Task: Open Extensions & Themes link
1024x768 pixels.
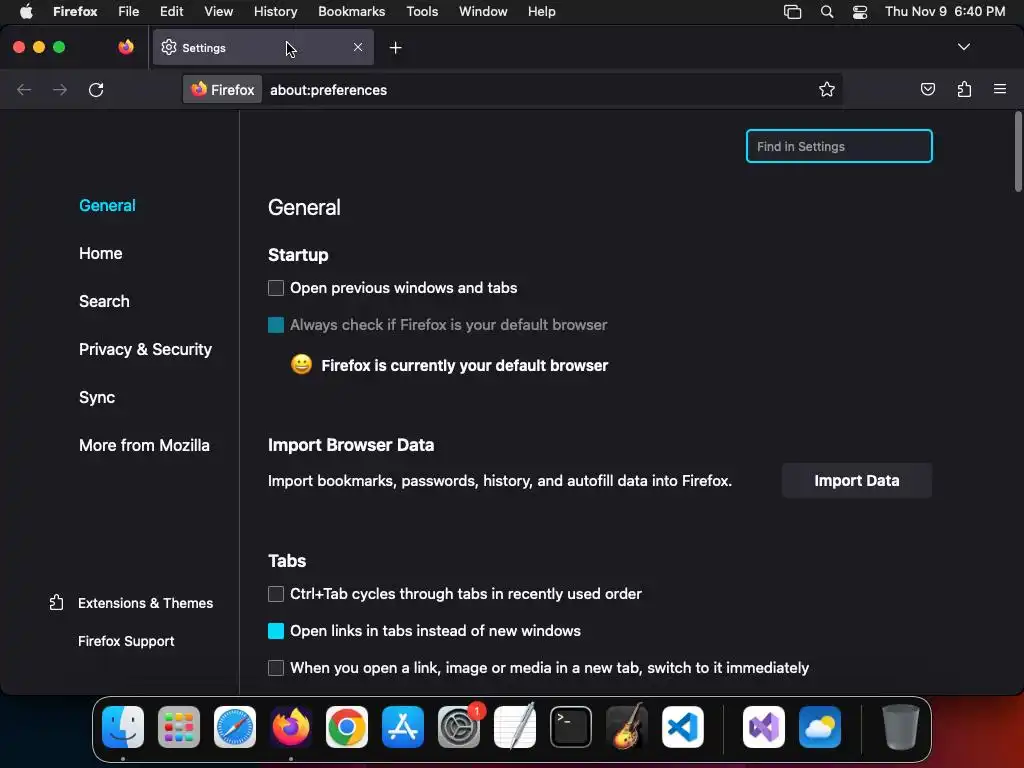Action: (131, 603)
